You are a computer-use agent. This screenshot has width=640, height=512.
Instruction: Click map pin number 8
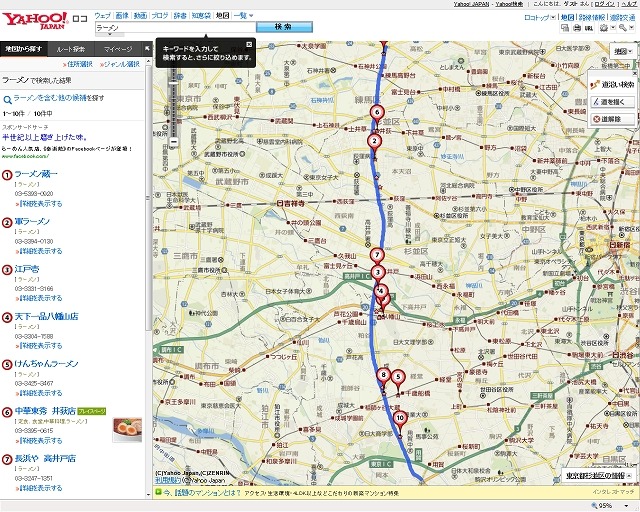coord(383,374)
